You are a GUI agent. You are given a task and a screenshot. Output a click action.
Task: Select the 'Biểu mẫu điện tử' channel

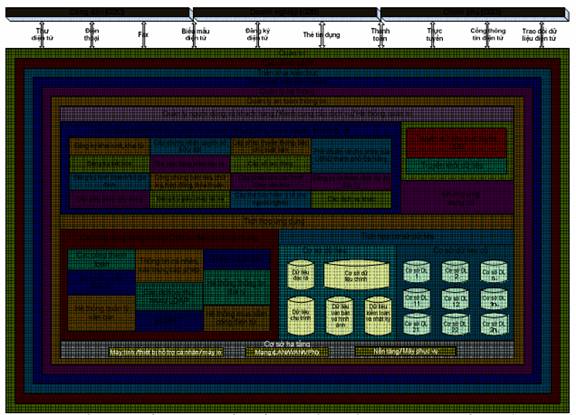pyautogui.click(x=195, y=35)
